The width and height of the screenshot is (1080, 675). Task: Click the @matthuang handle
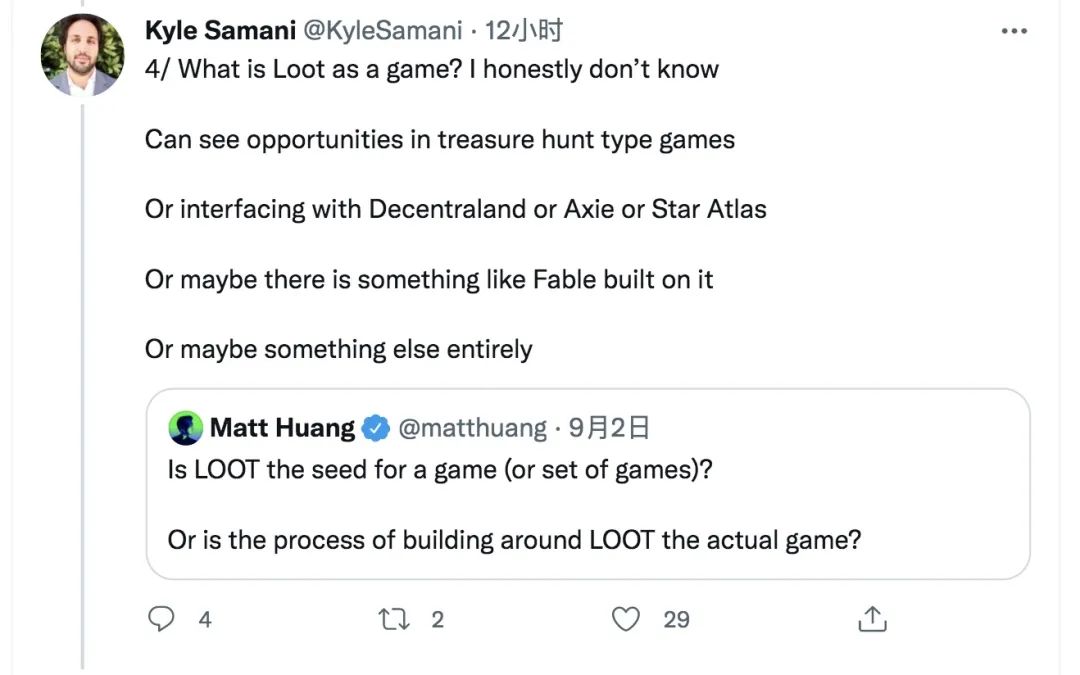click(x=472, y=429)
